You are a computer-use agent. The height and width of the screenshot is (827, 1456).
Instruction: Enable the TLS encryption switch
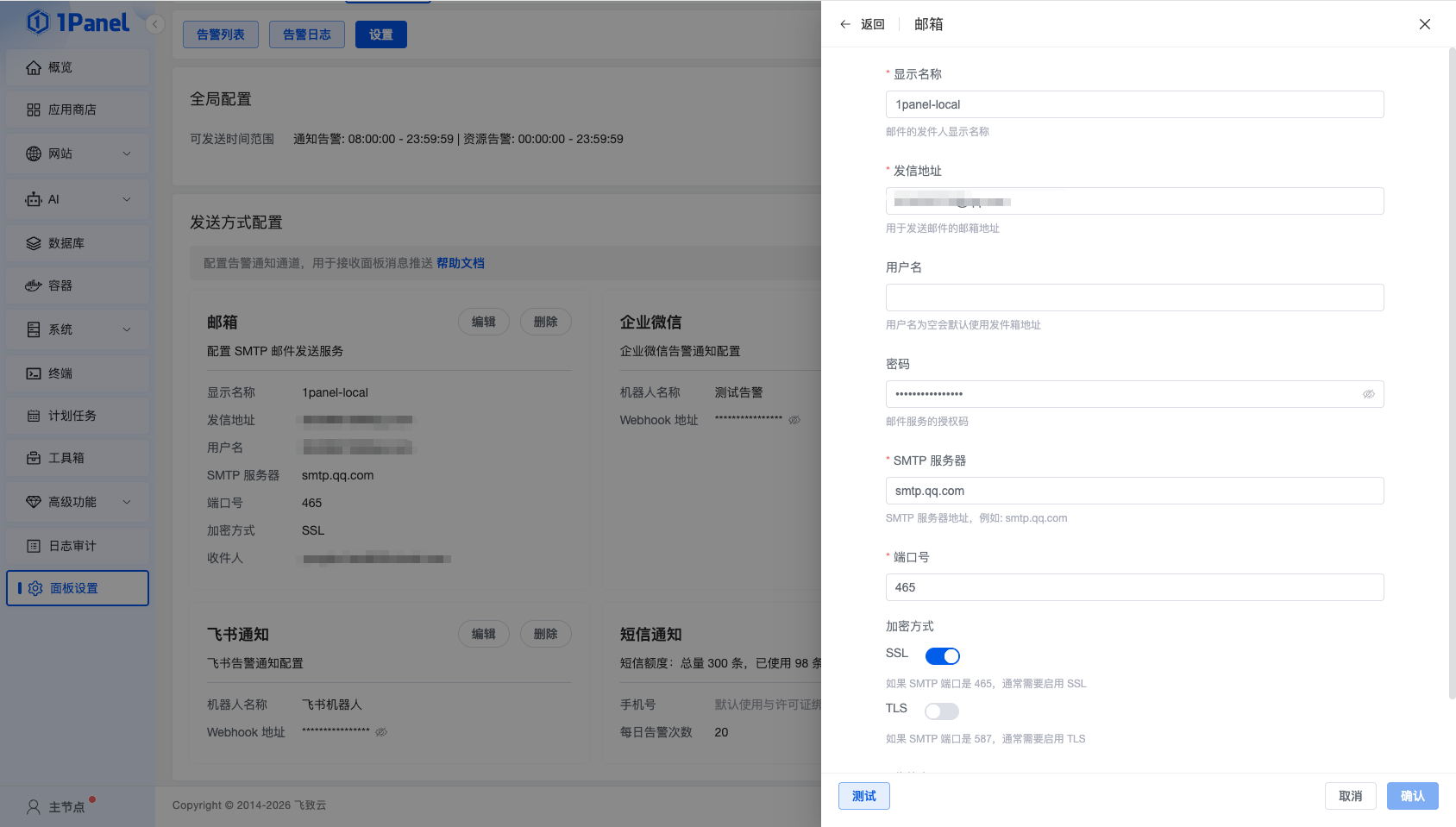click(942, 711)
